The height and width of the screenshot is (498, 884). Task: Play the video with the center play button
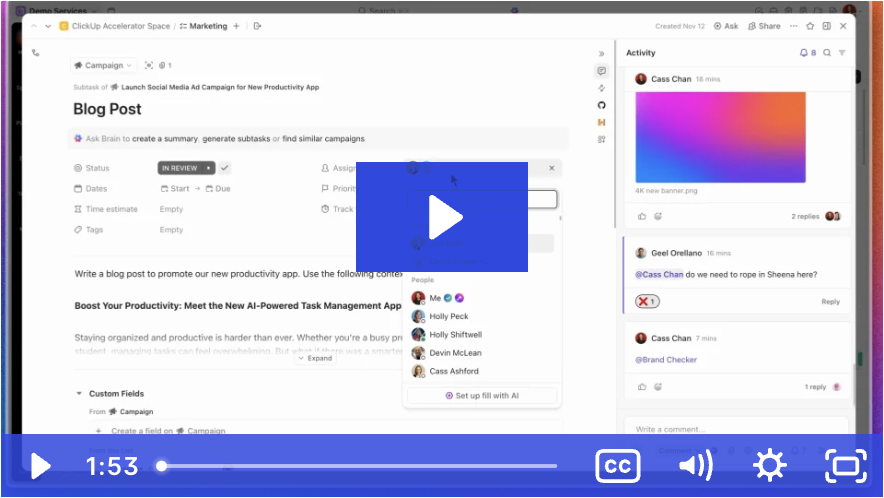click(442, 217)
